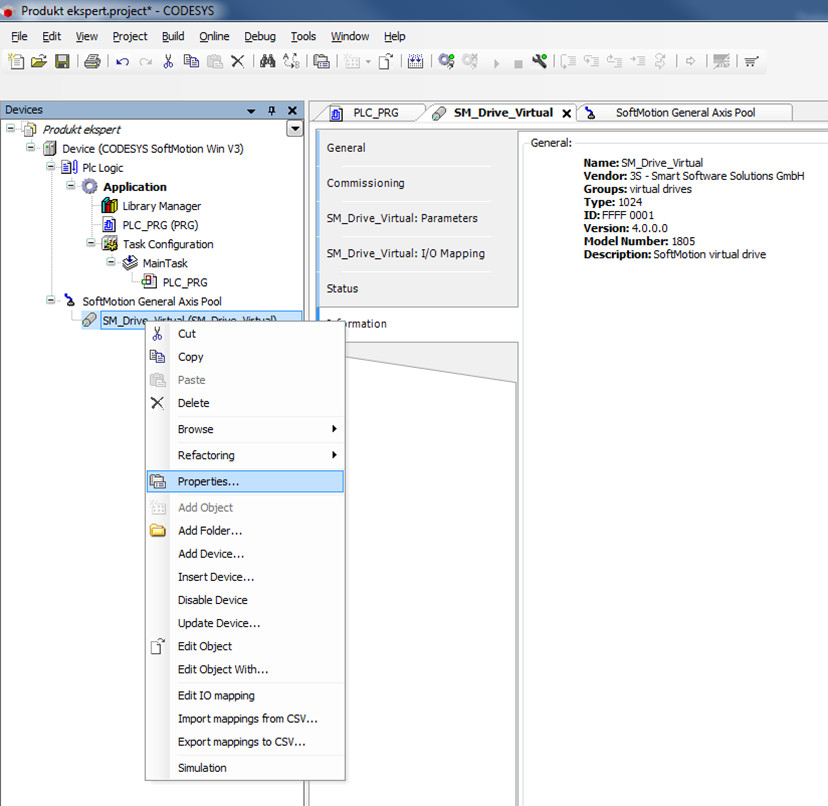Viewport: 828px width, 806px height.
Task: Choose Export mappings to CSV... in the context menu
Action: [246, 742]
